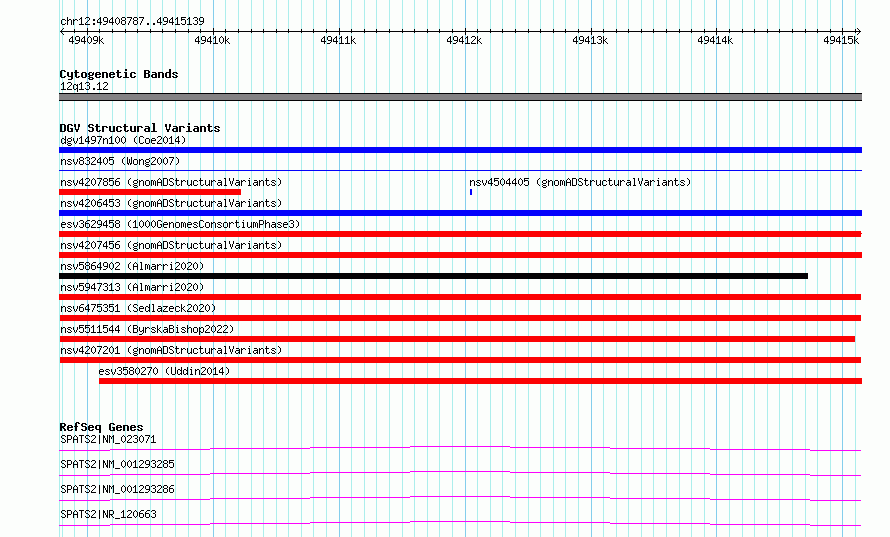Click the nsv832405 (Wong2007) label
Image resolution: width=890 pixels, height=537 pixels.
[120, 161]
